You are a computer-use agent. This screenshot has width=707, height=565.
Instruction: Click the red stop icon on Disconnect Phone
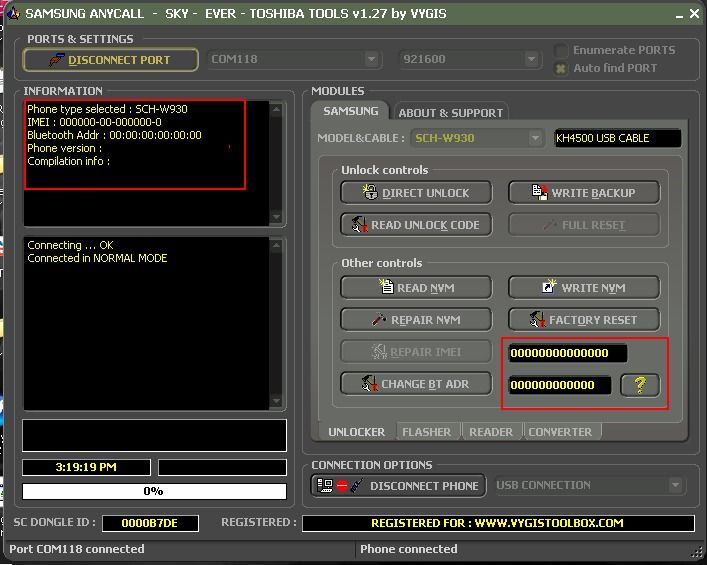click(342, 486)
